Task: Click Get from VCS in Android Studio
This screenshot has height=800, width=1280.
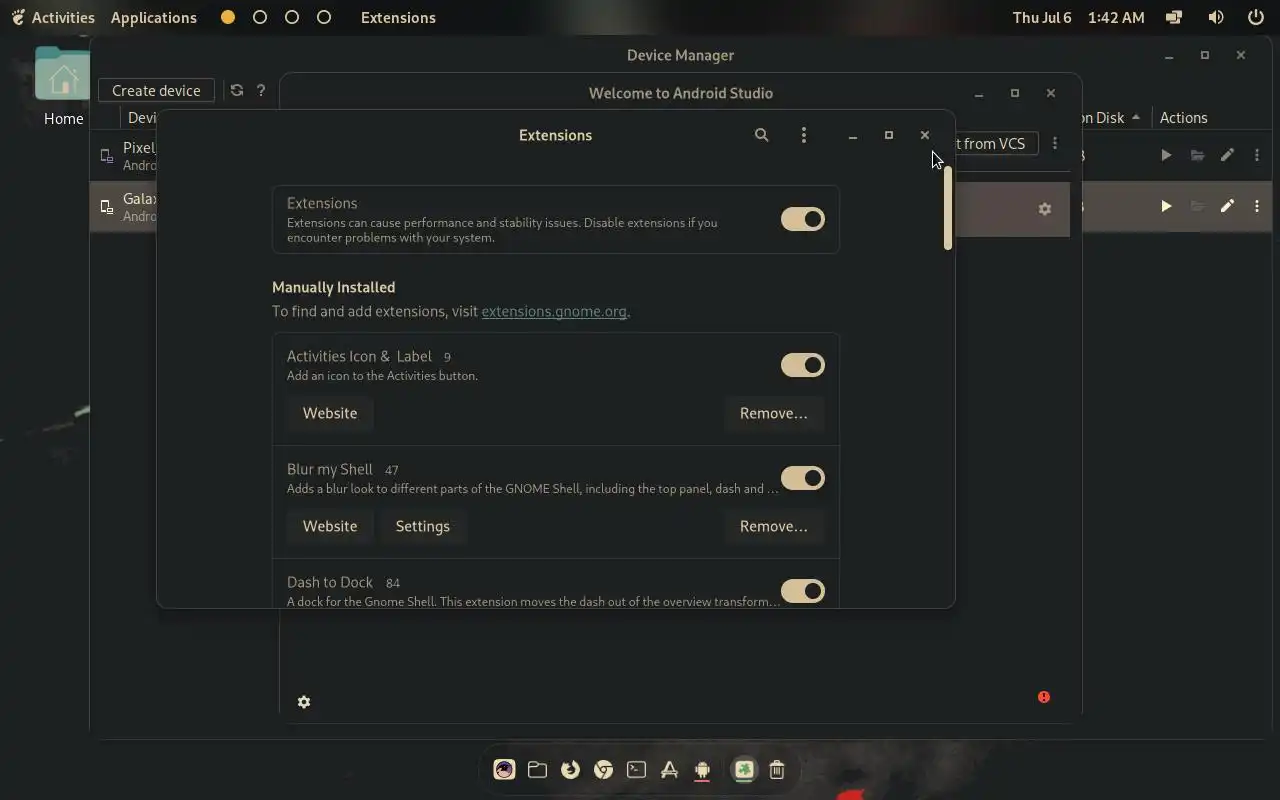Action: (996, 143)
